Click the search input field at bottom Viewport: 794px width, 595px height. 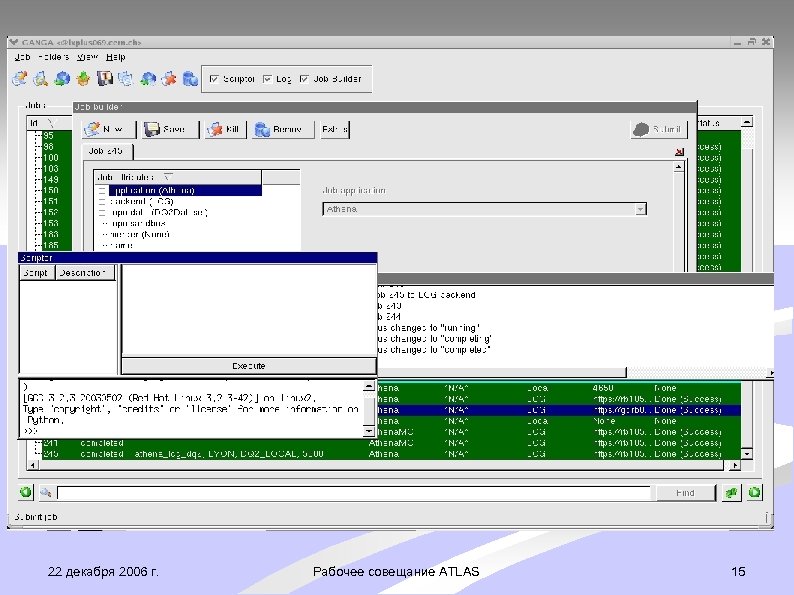353,493
